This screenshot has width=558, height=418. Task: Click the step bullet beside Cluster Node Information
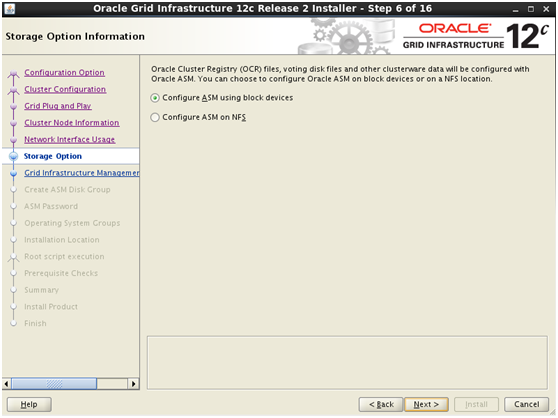coord(14,123)
